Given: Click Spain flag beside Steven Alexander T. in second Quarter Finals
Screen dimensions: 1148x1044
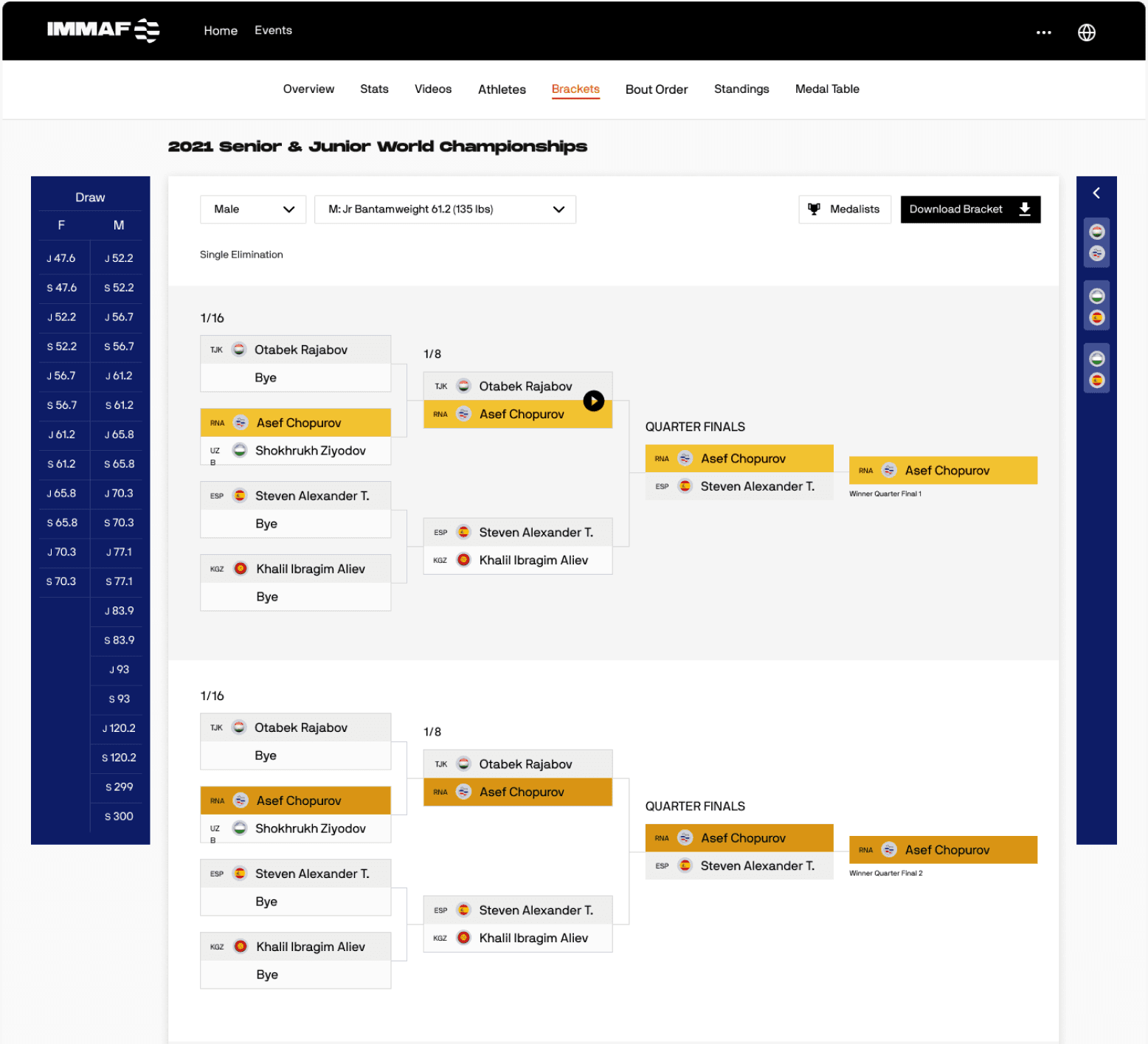Looking at the screenshot, I should (685, 866).
